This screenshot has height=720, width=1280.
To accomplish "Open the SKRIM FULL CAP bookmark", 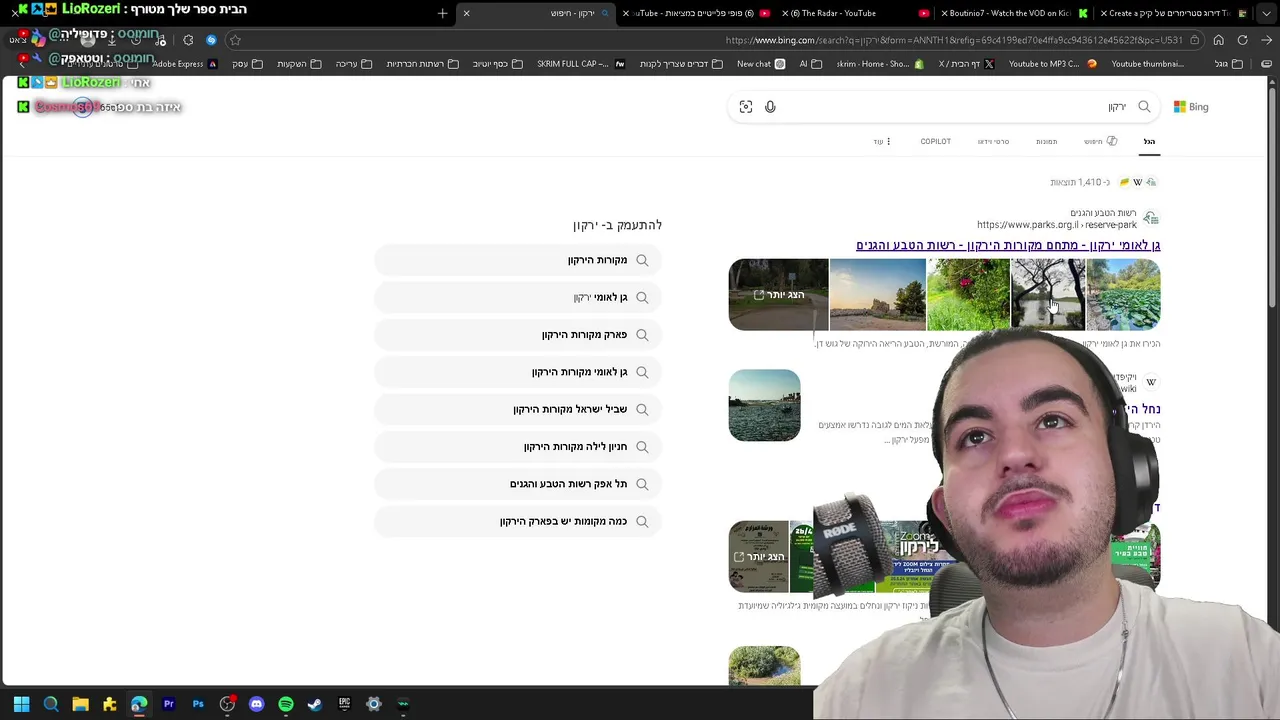I will coord(580,64).
